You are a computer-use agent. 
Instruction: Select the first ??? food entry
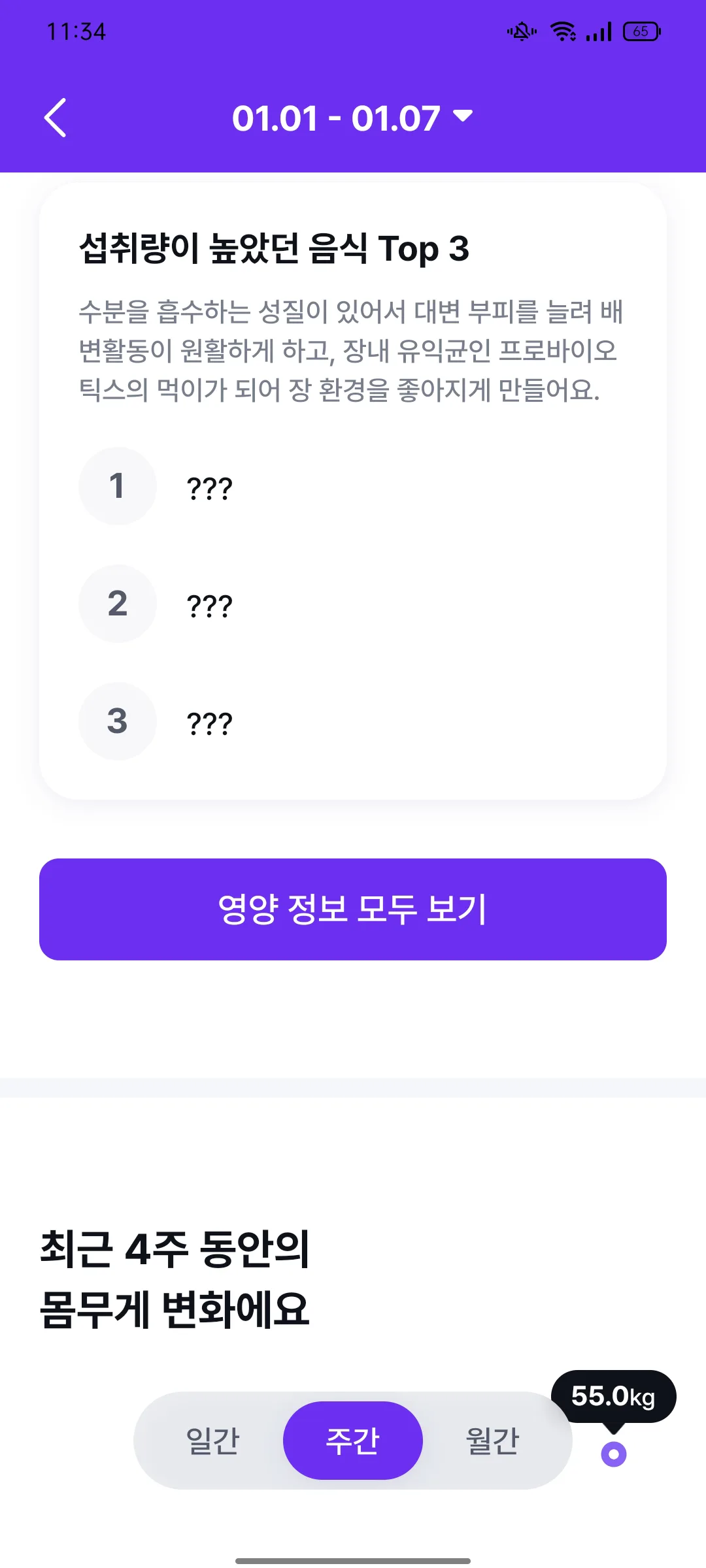(209, 488)
